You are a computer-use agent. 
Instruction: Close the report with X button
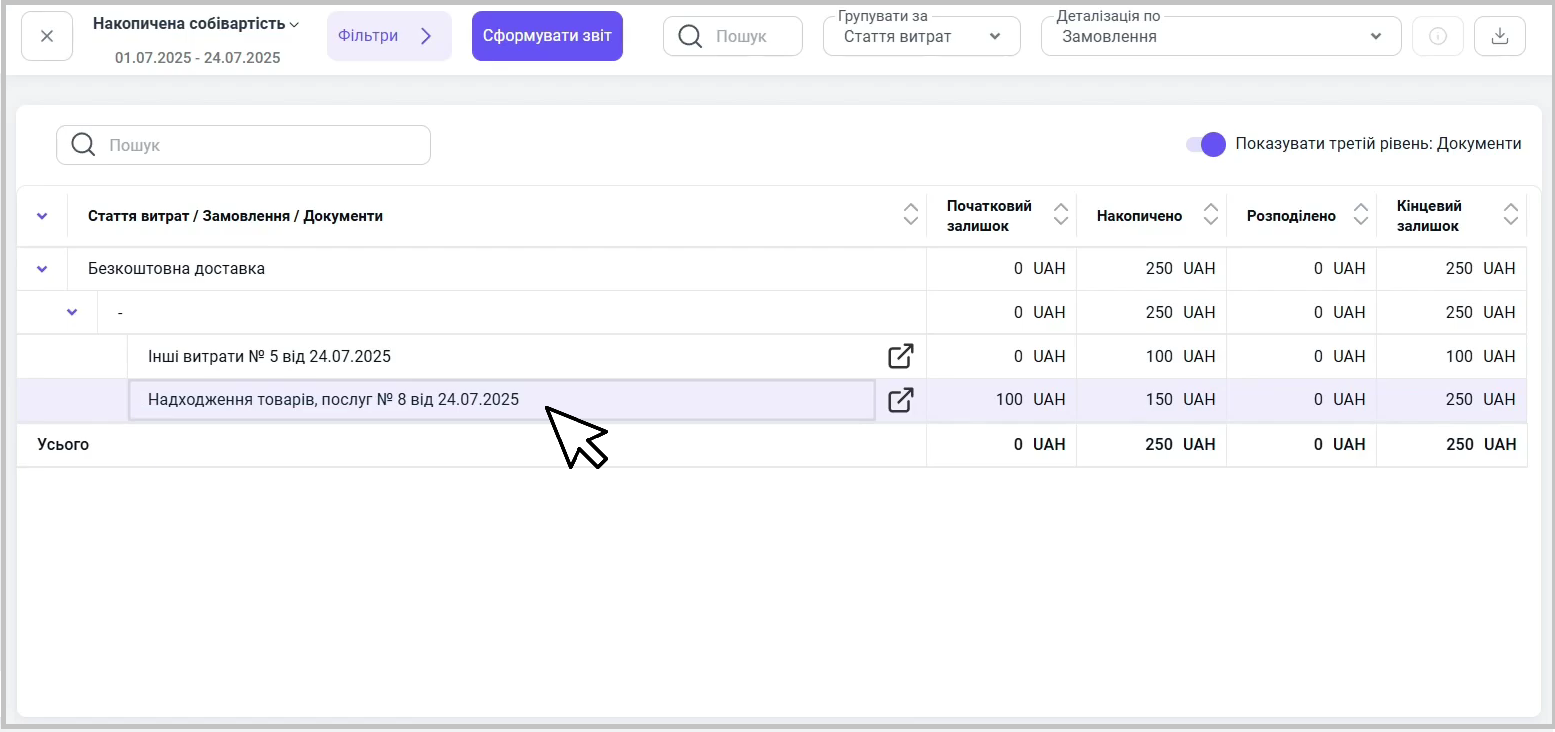(x=47, y=37)
